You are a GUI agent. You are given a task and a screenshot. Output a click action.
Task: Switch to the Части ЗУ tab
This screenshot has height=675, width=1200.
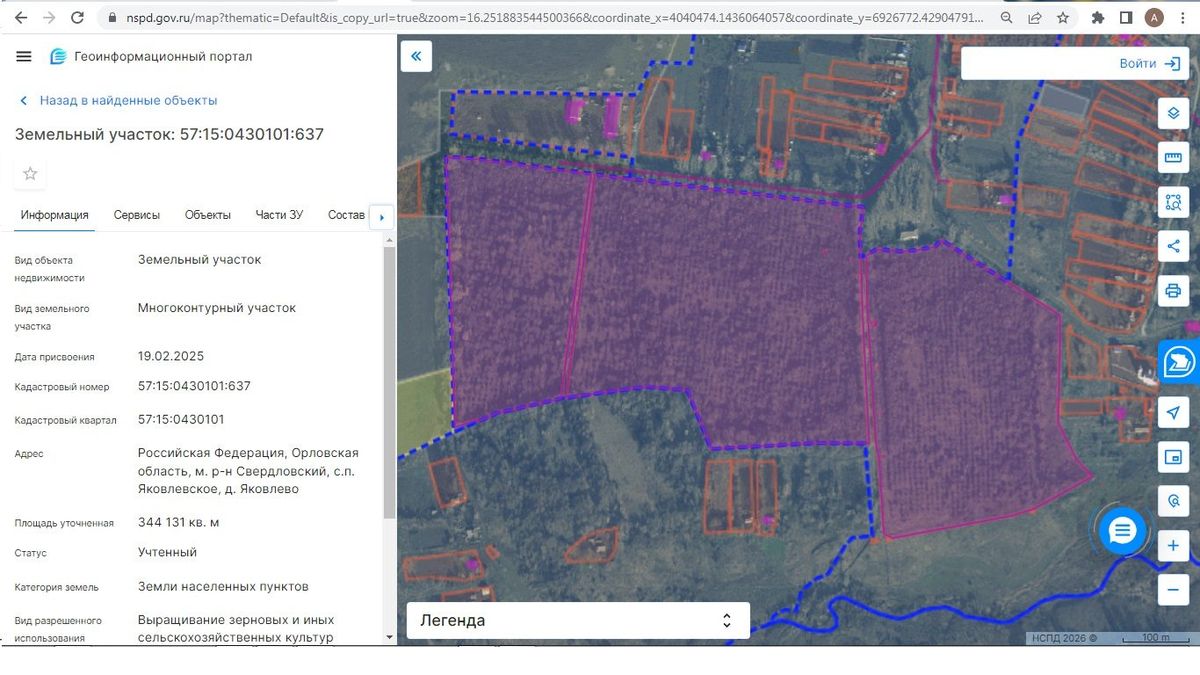tap(279, 215)
